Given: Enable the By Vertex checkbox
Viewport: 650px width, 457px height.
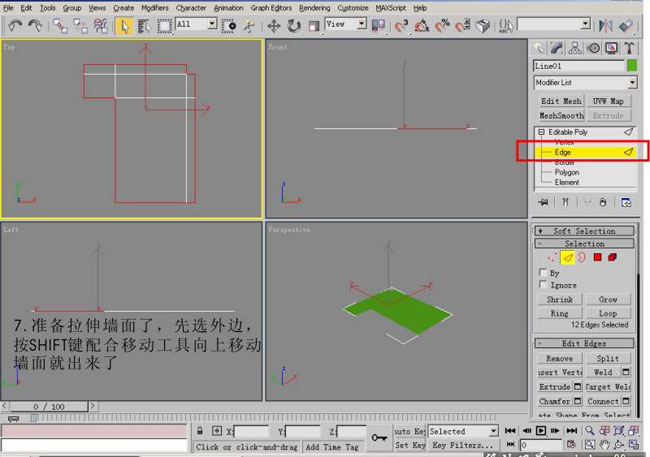Looking at the screenshot, I should click(543, 272).
